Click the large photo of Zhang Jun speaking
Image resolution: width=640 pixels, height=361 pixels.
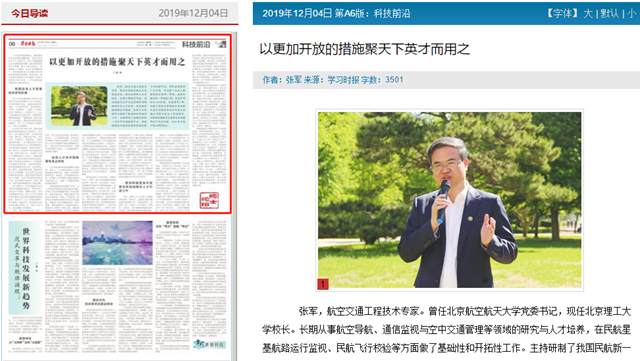point(449,200)
